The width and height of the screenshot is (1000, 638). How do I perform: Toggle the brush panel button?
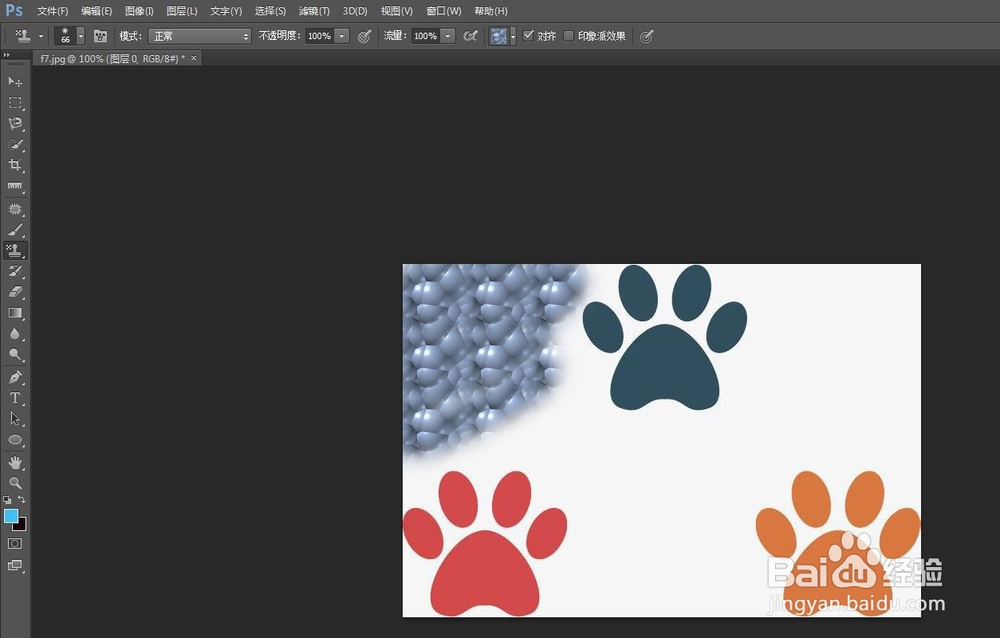100,36
